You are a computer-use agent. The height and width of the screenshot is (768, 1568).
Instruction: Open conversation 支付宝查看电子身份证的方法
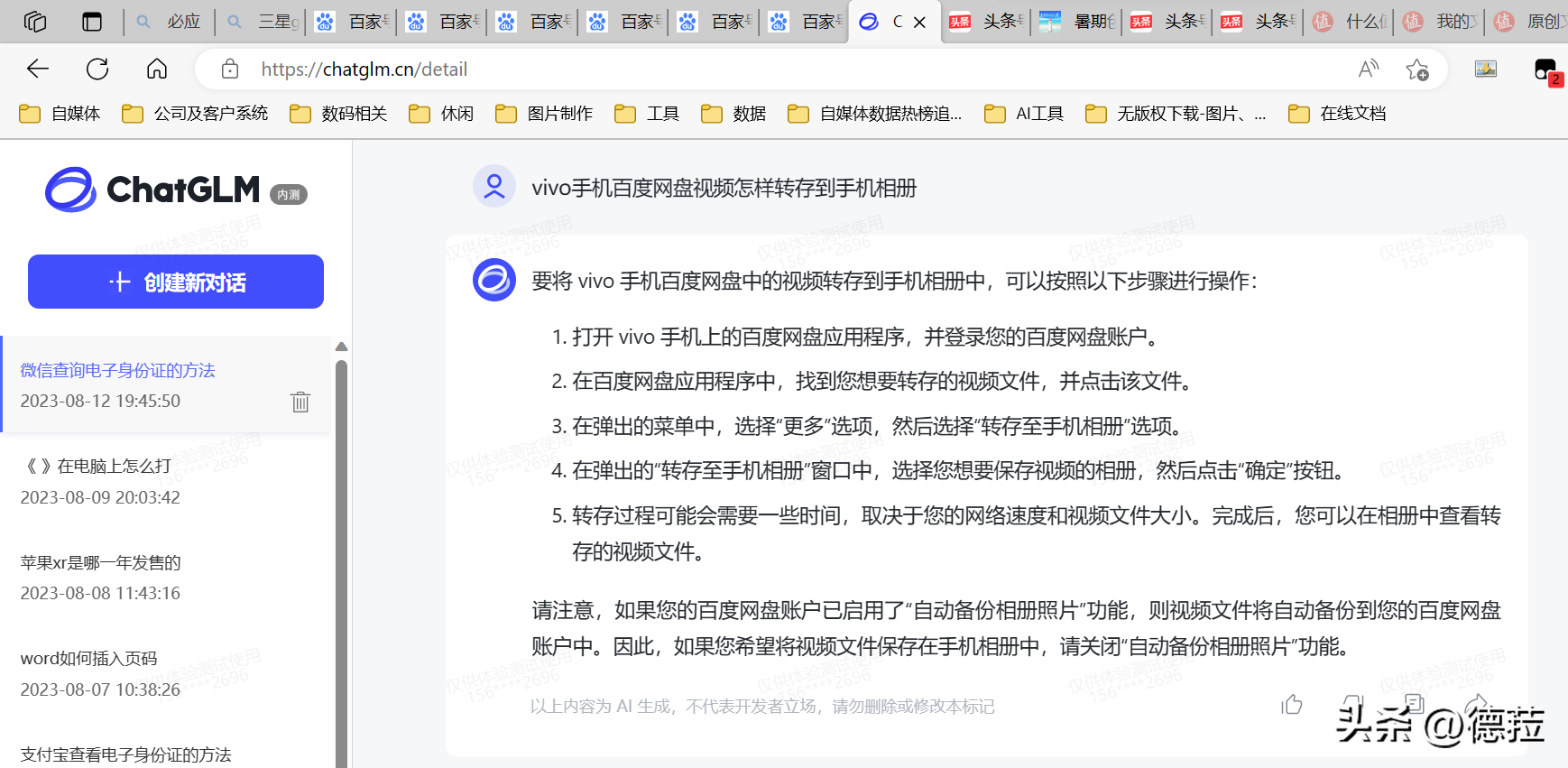pyautogui.click(x=165, y=754)
